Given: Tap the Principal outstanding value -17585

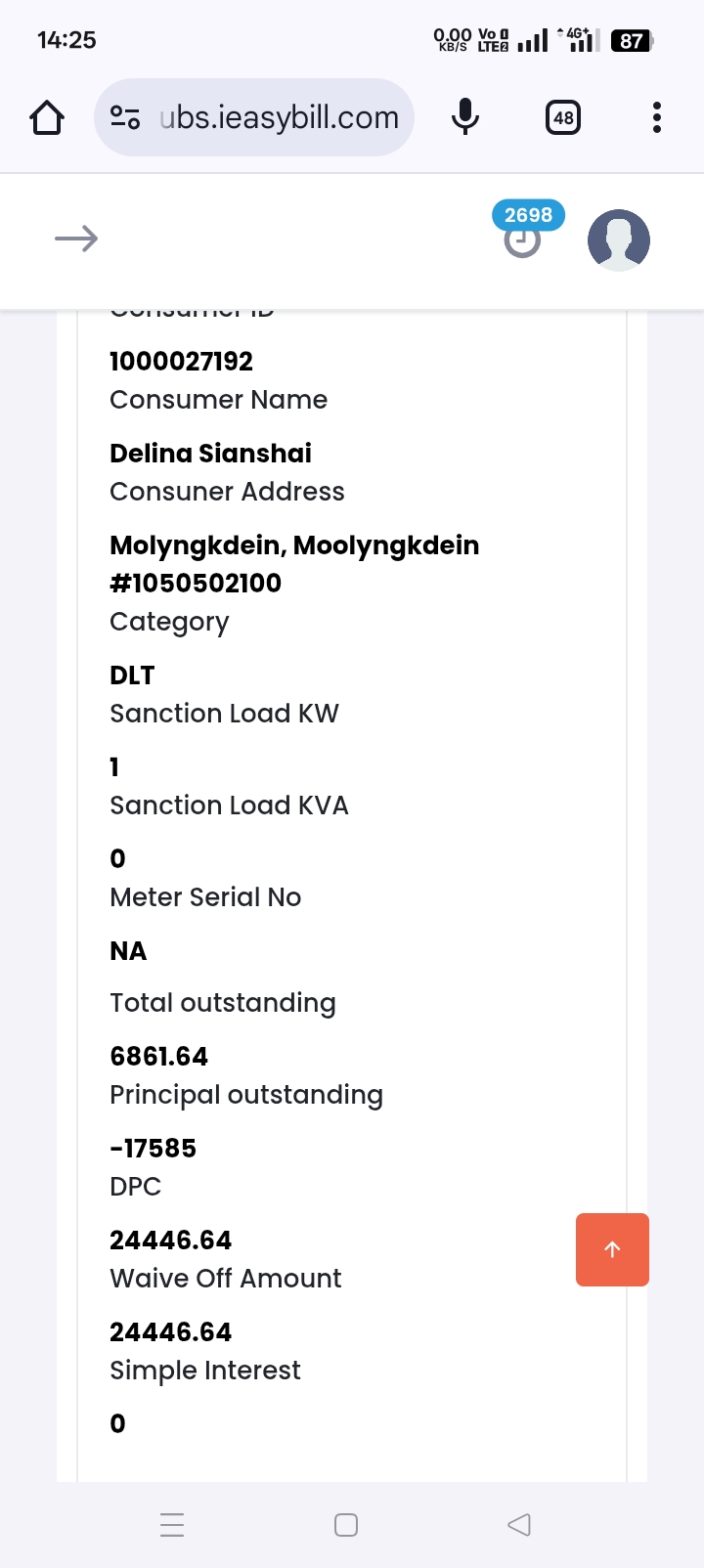Looking at the screenshot, I should [154, 1149].
